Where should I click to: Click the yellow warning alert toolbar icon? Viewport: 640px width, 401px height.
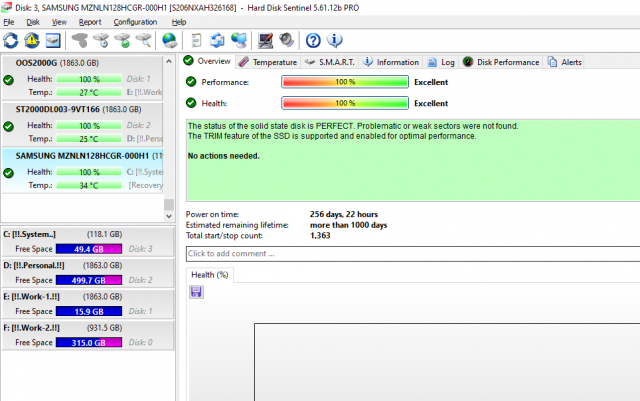coord(31,40)
